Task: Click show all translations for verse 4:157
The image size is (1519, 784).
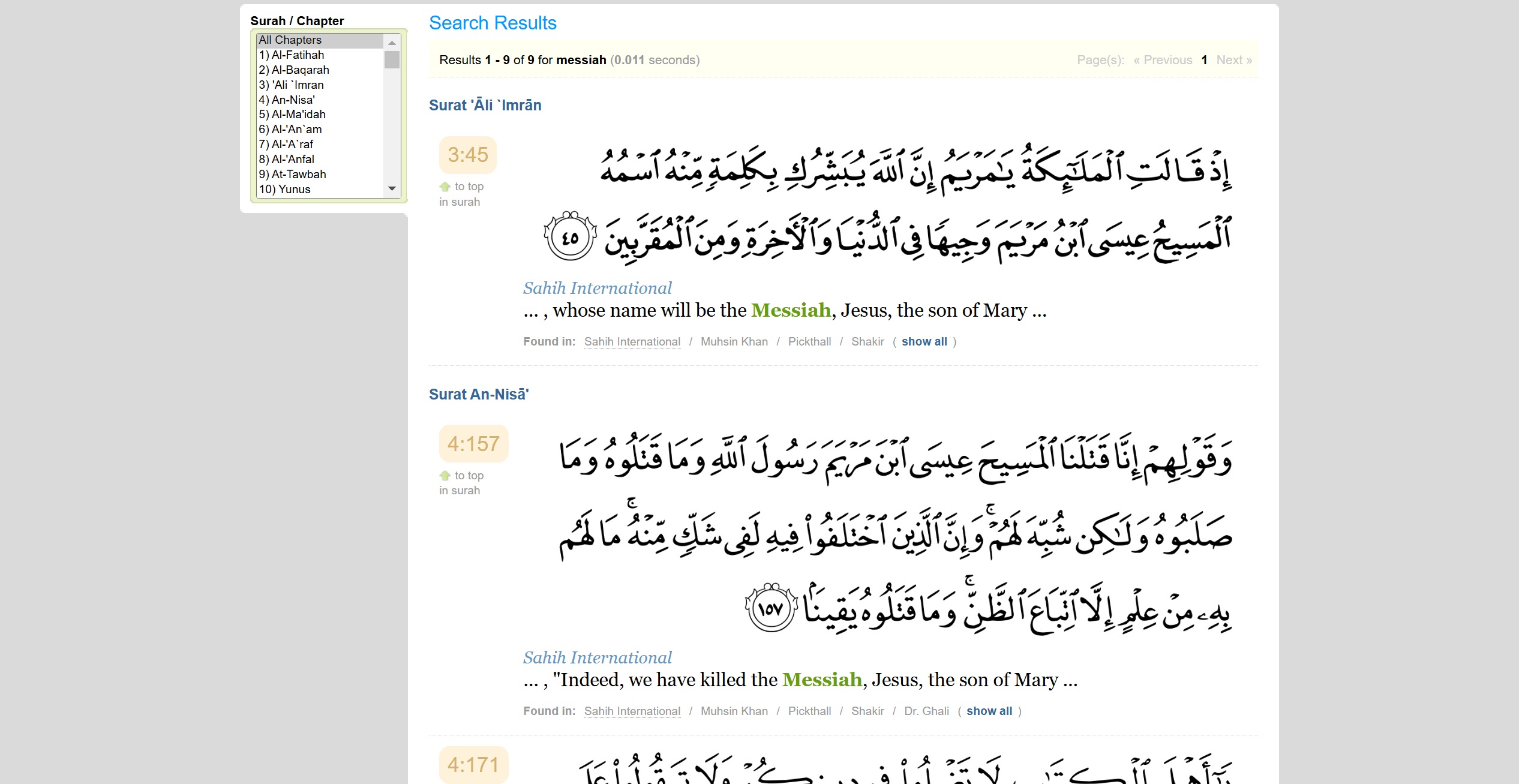Action: (989, 711)
